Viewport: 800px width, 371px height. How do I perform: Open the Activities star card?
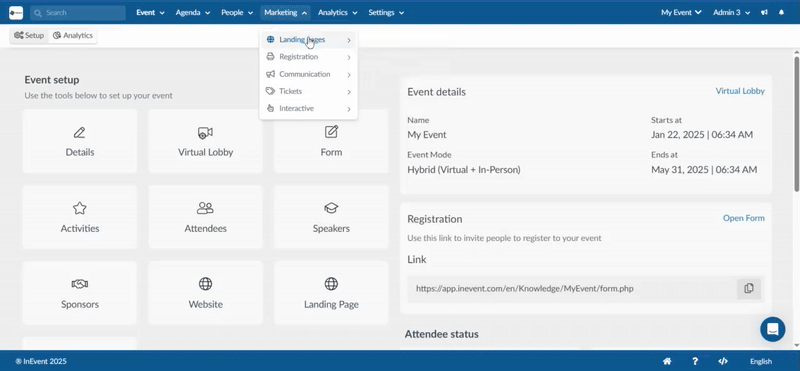pyautogui.click(x=80, y=217)
